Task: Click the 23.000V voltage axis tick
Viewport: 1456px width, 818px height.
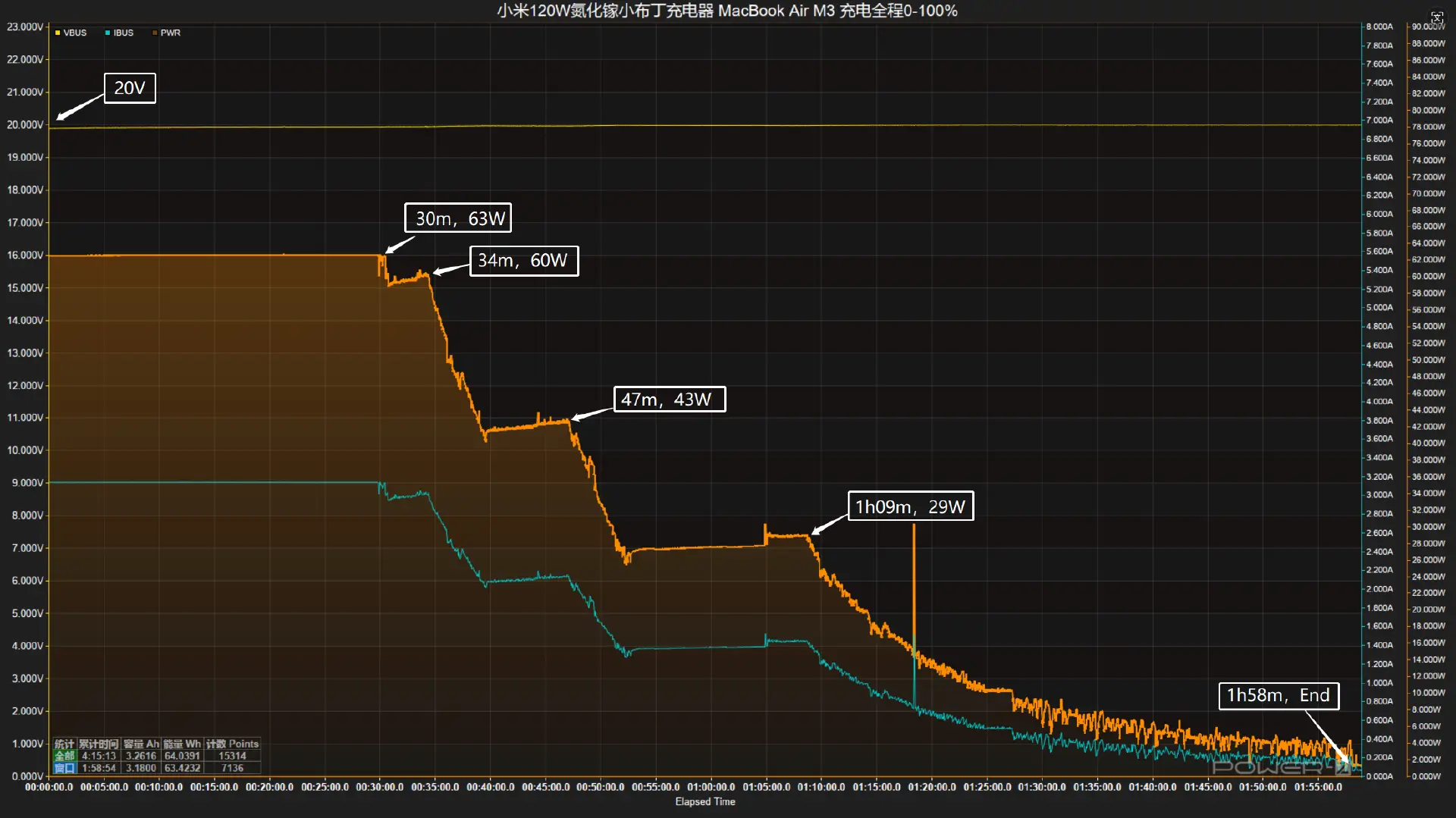Action: pos(25,27)
